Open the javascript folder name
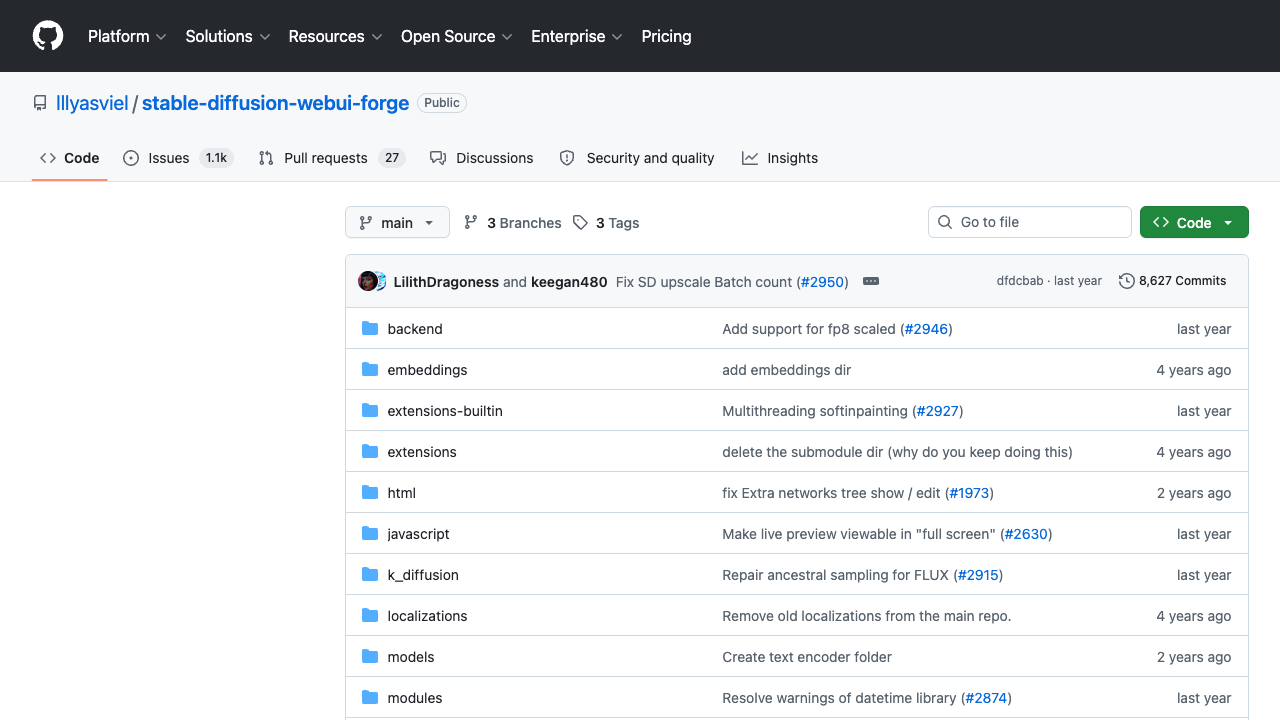 click(419, 534)
